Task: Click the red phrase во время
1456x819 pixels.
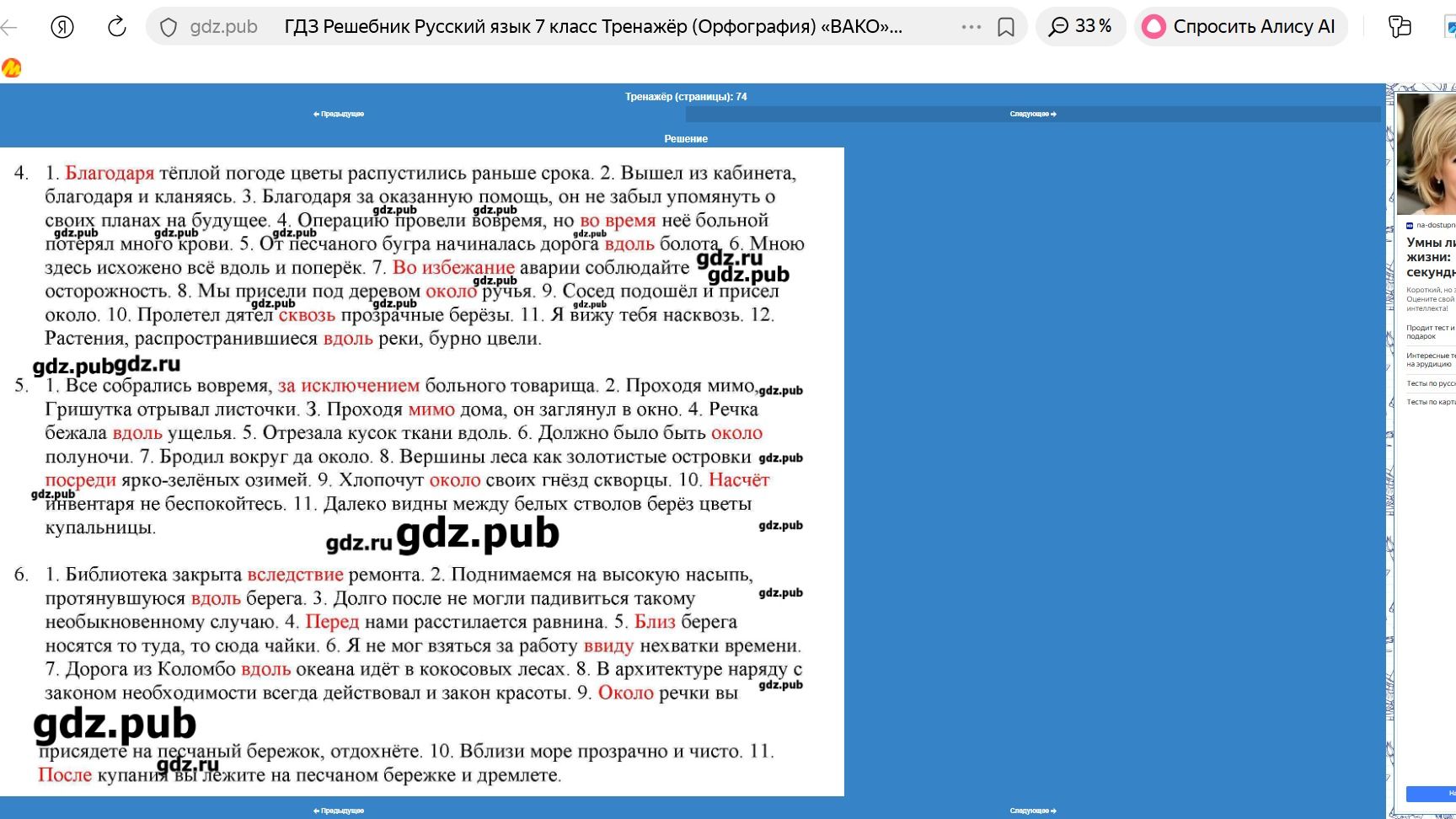Action: coord(618,220)
